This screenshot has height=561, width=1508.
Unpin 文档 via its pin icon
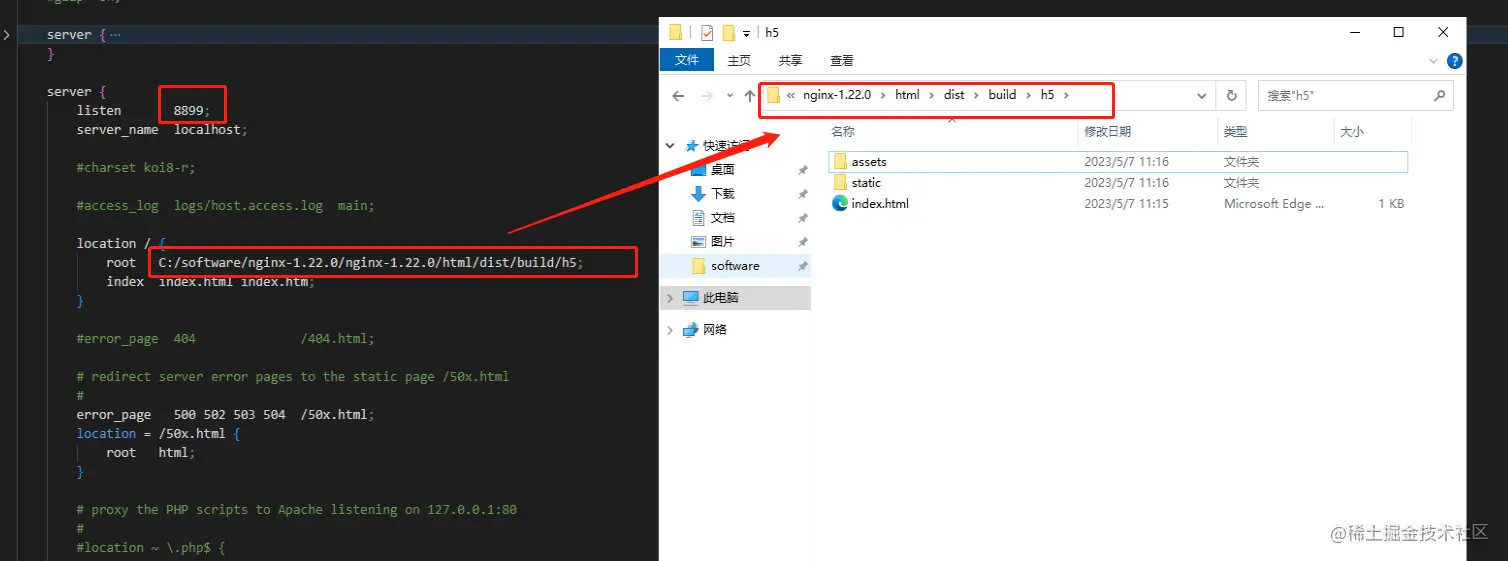(802, 218)
